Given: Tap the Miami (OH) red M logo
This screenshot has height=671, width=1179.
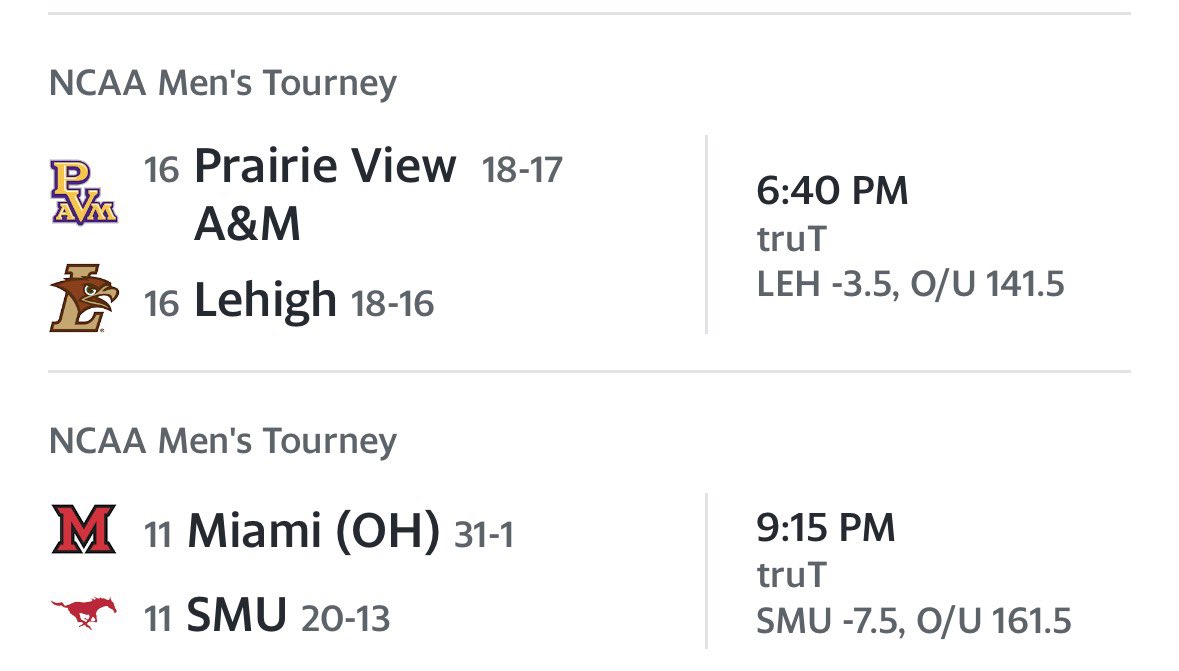Looking at the screenshot, I should pos(83,530).
